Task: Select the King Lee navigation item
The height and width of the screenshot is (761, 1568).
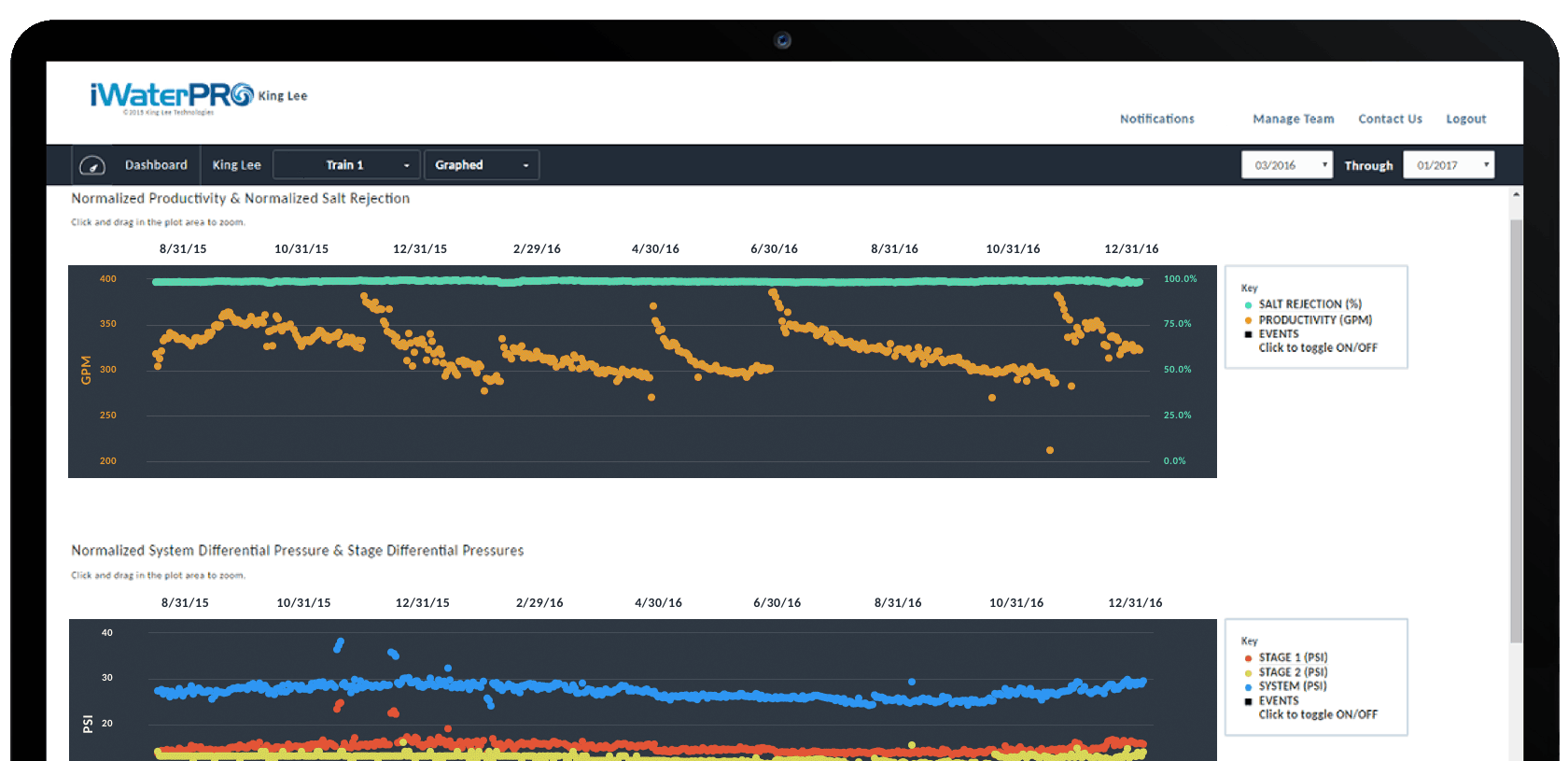Action: (x=236, y=165)
